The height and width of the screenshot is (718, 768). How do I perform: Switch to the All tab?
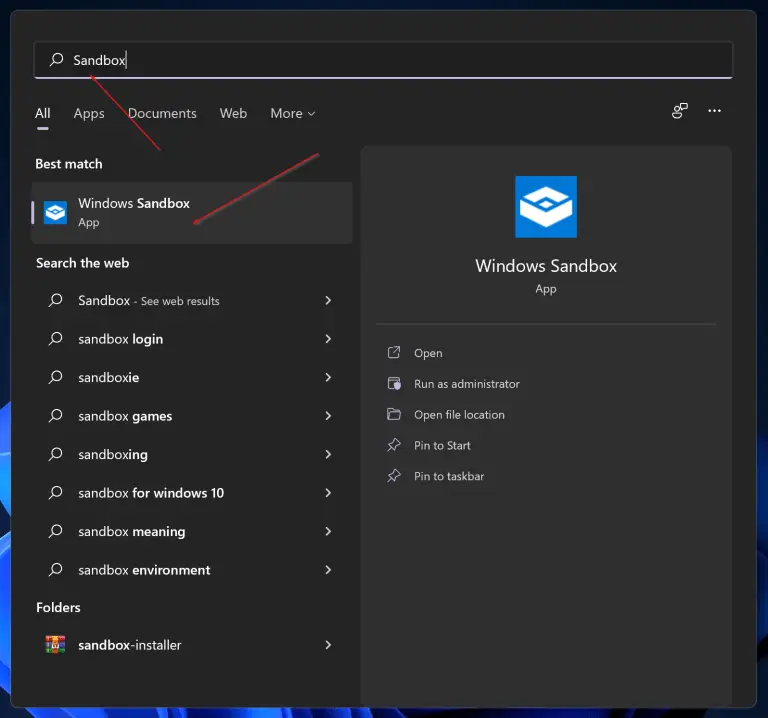pyautogui.click(x=43, y=113)
